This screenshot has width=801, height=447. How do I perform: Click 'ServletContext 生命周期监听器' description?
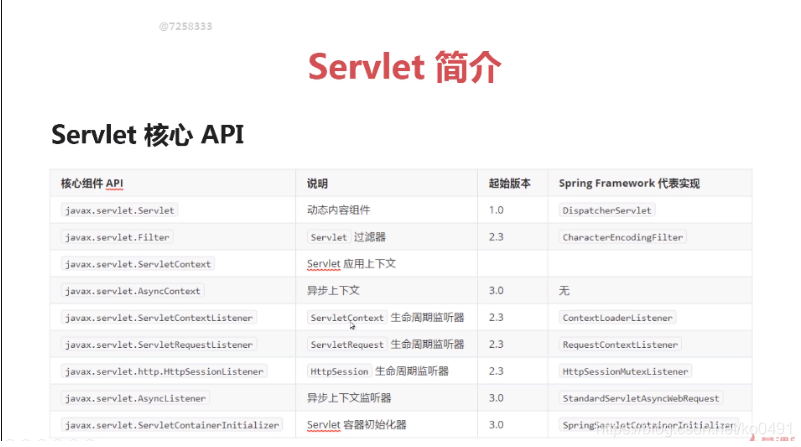pyautogui.click(x=385, y=318)
